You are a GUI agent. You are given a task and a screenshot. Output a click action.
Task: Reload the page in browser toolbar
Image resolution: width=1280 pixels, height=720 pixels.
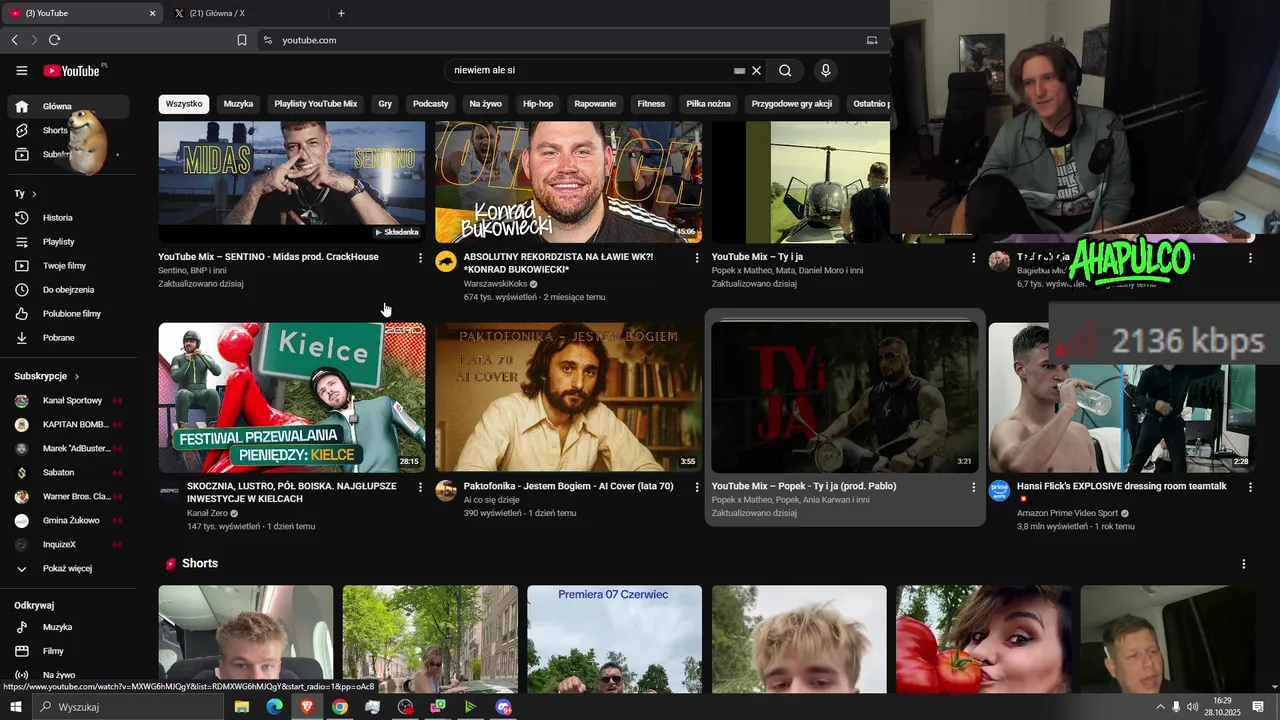54,40
